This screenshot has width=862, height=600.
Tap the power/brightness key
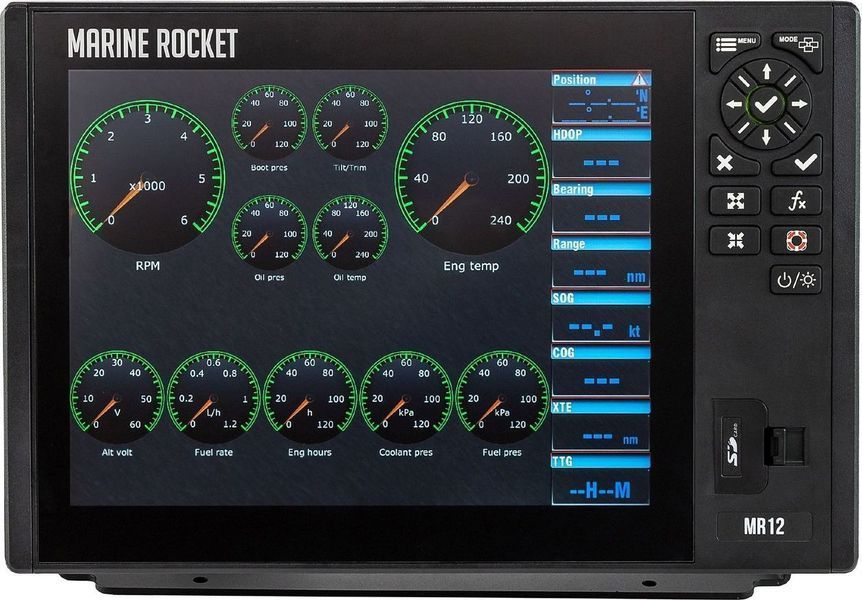click(796, 280)
